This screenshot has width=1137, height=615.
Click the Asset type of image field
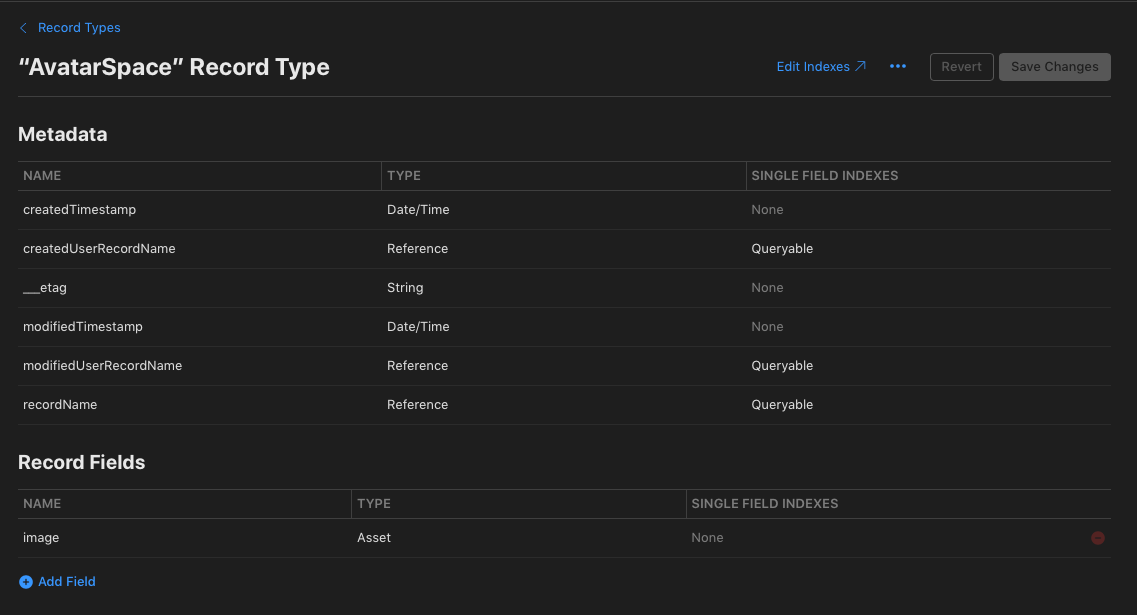[374, 538]
